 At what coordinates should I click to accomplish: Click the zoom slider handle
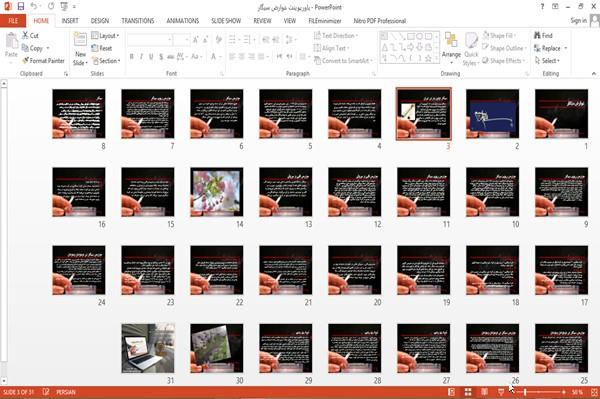tap(525, 392)
